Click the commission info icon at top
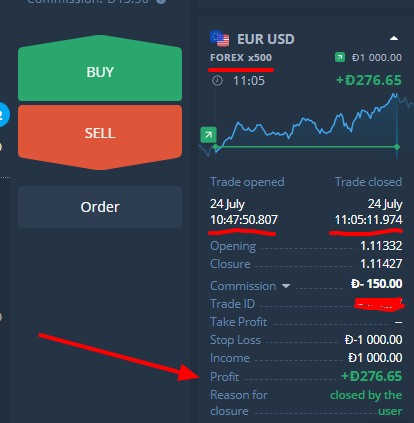The width and height of the screenshot is (414, 423). pyautogui.click(x=161, y=1)
